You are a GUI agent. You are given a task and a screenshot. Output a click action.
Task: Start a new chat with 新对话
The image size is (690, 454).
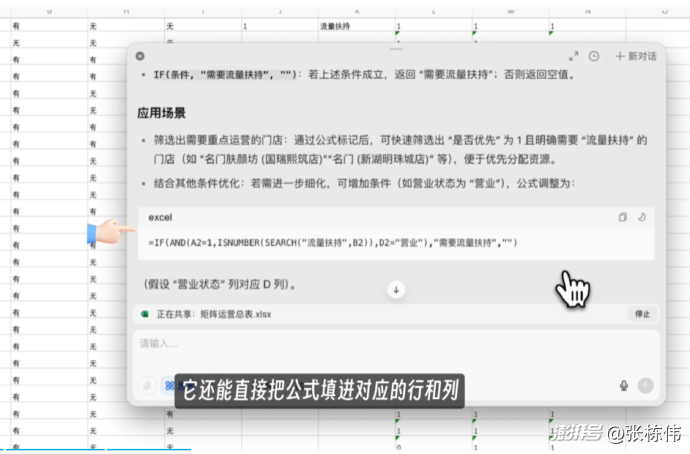pyautogui.click(x=636, y=56)
